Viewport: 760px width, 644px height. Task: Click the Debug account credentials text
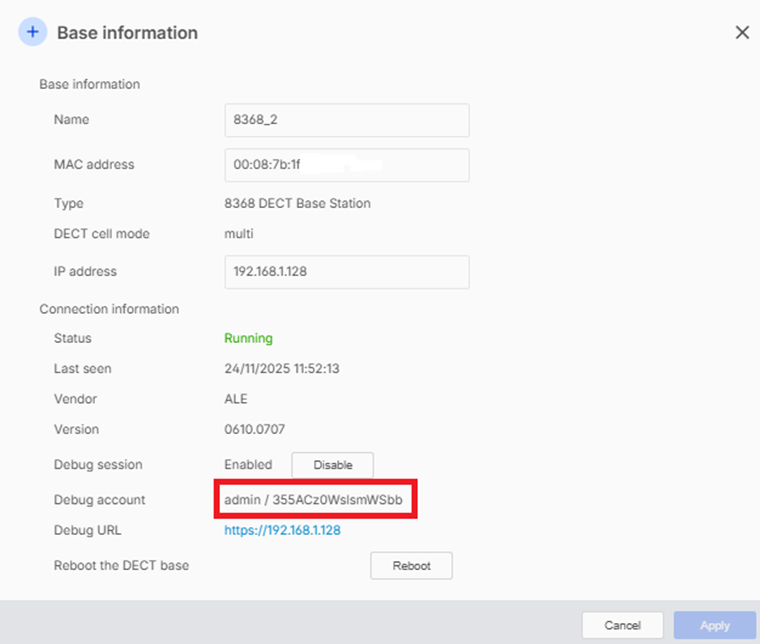click(314, 499)
